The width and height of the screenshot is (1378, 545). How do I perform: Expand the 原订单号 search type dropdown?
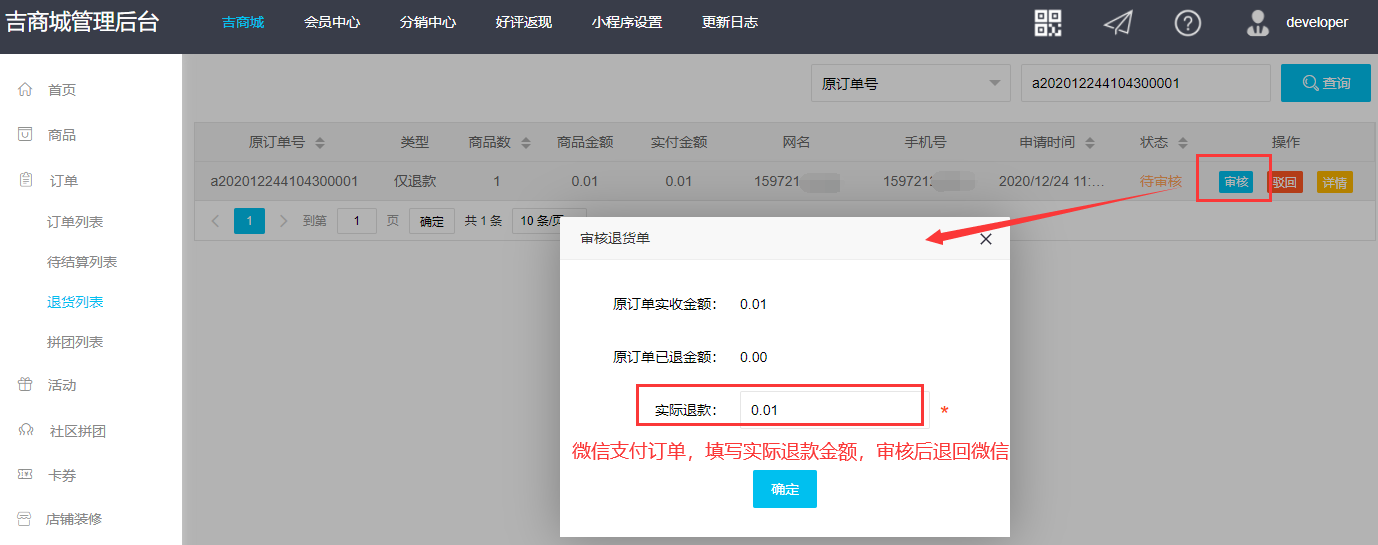[x=909, y=84]
